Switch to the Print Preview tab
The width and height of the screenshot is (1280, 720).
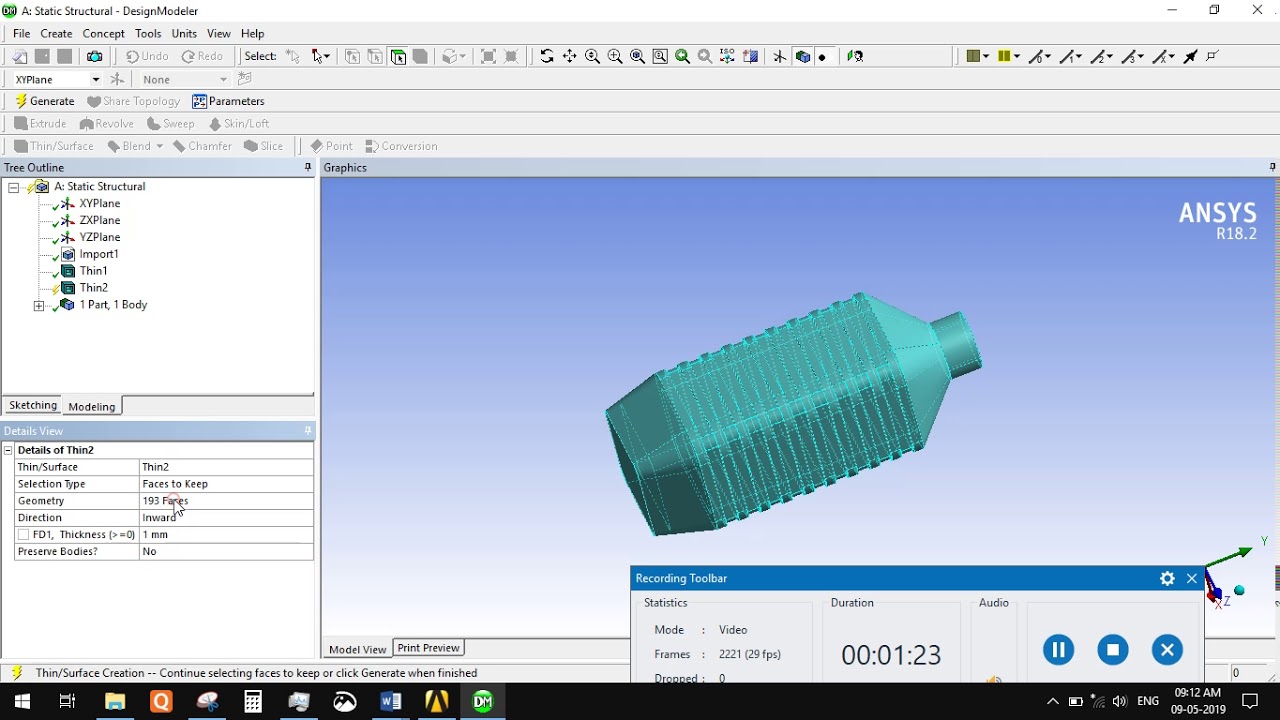coord(428,648)
